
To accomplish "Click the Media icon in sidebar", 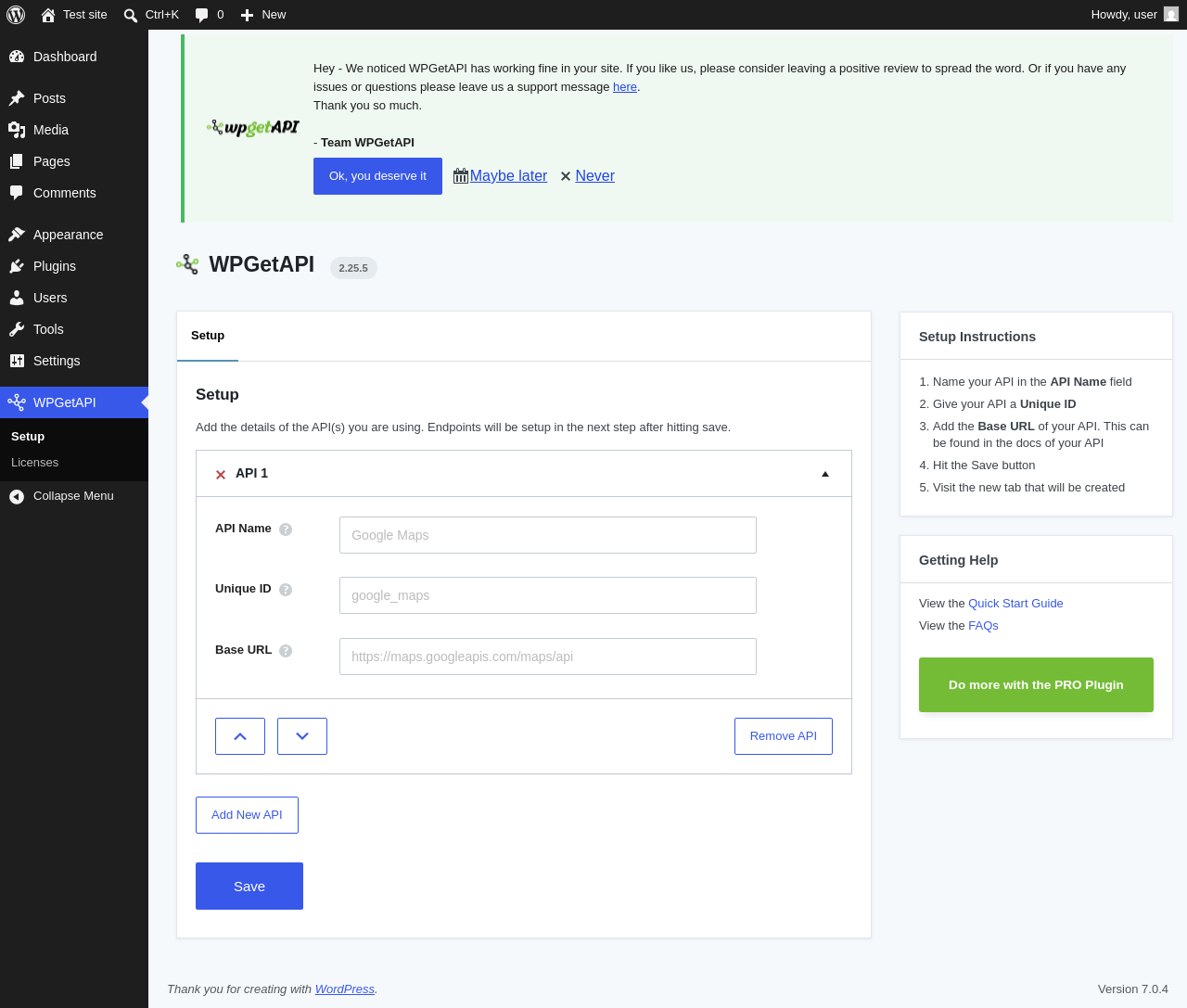I will (17, 130).
